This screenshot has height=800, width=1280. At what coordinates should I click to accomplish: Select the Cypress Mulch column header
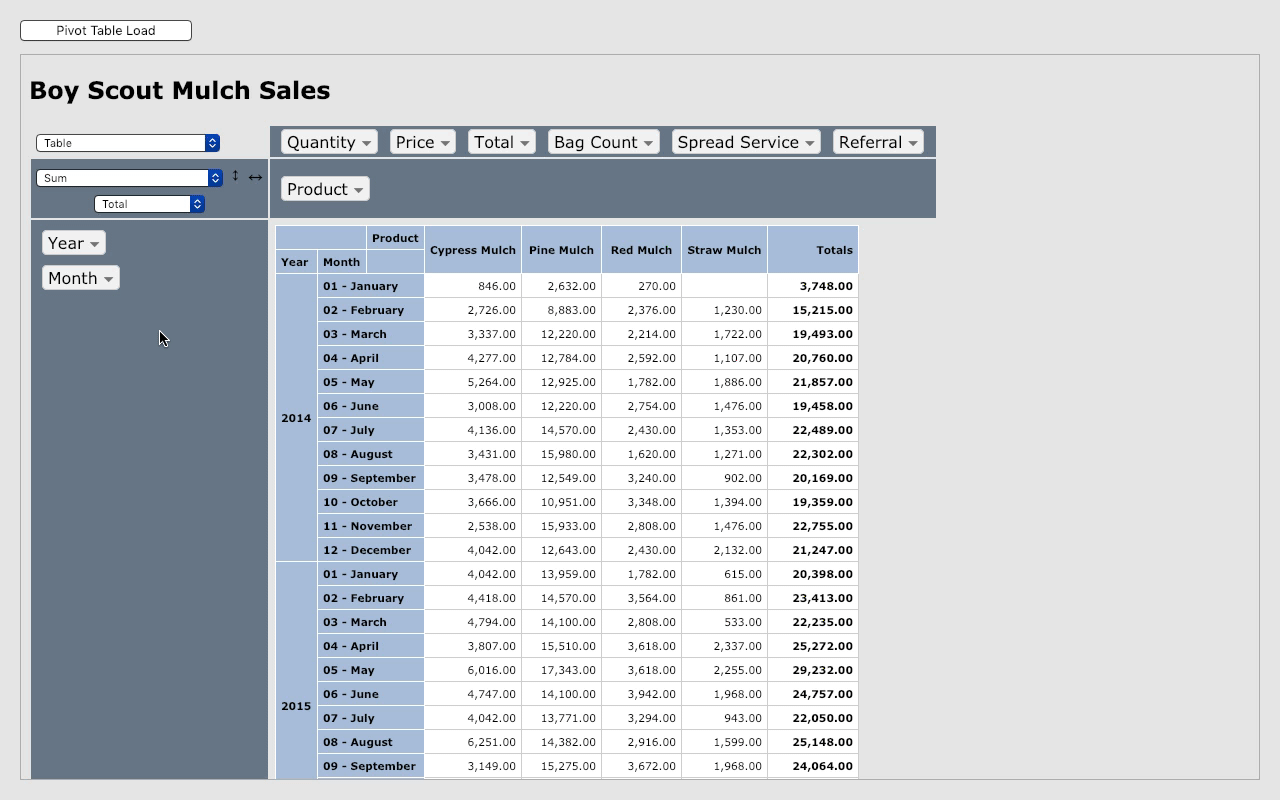coord(472,249)
